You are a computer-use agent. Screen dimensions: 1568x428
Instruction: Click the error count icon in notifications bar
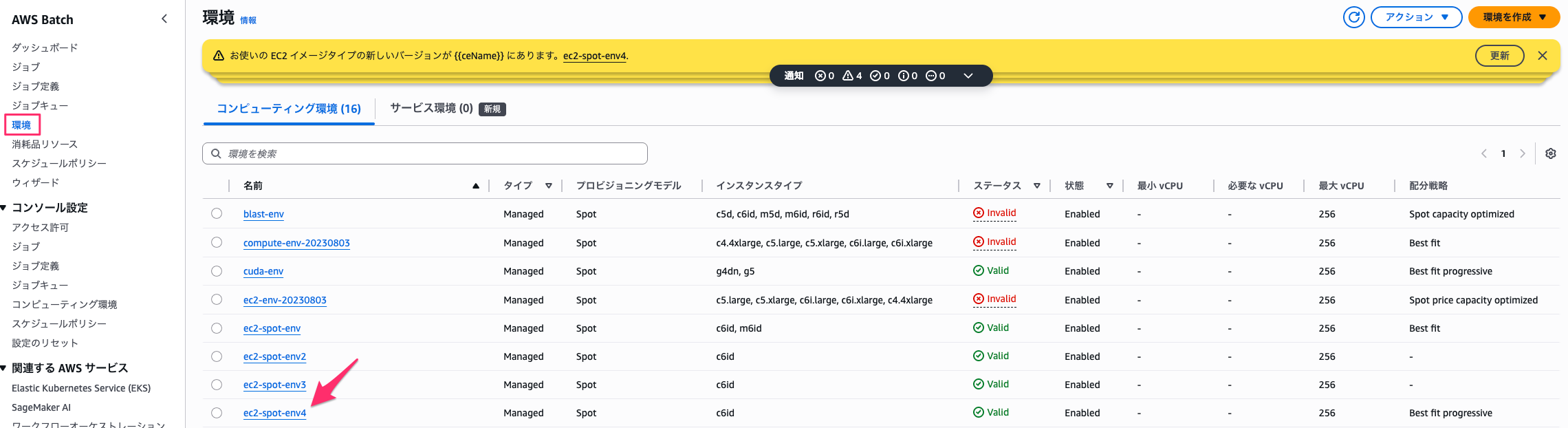[820, 76]
